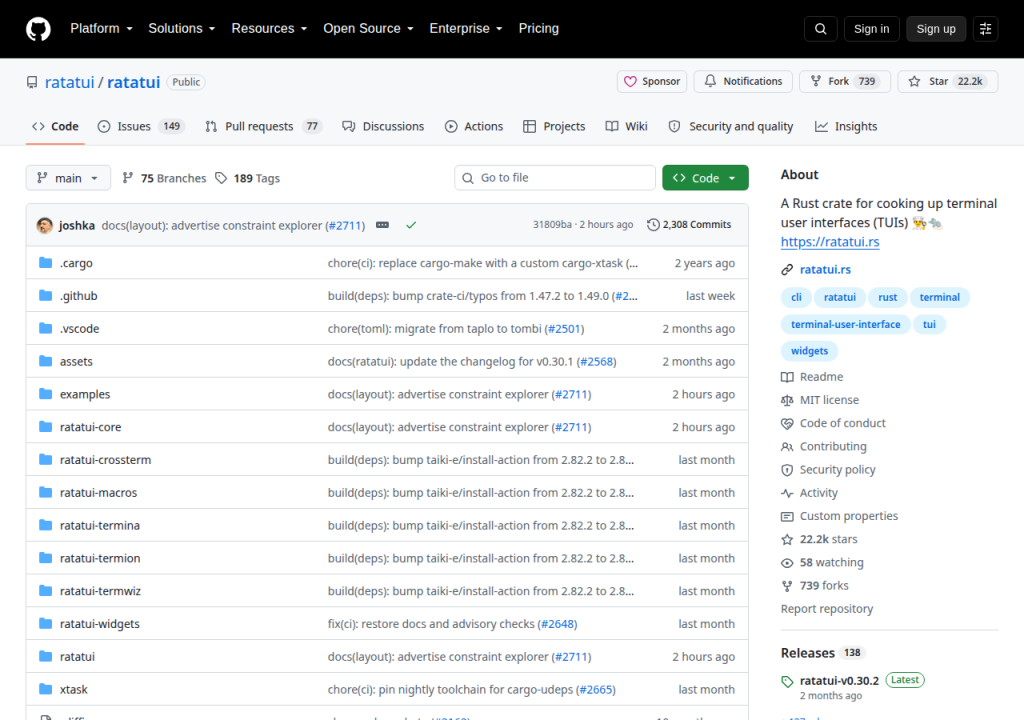Open the ratatui-termwiz folder

coord(100,591)
